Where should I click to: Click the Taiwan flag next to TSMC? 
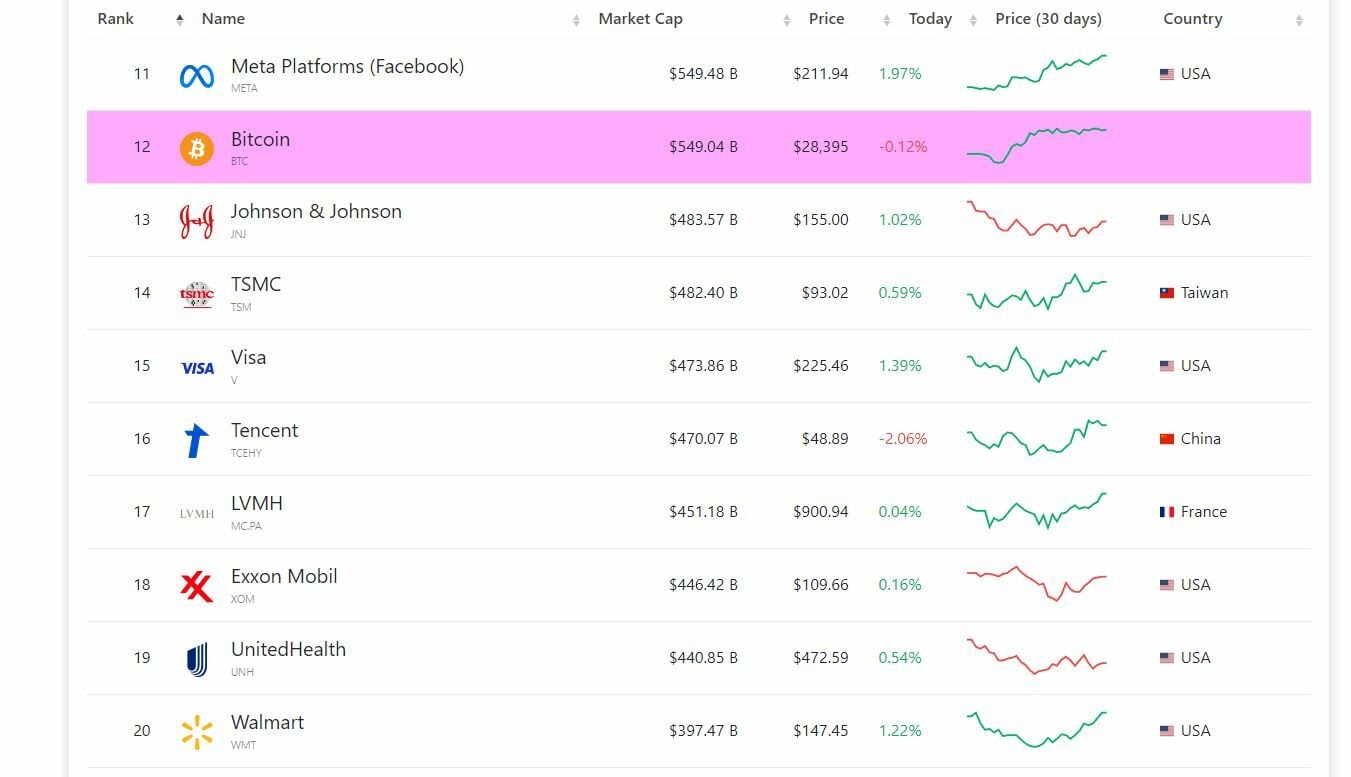1167,293
